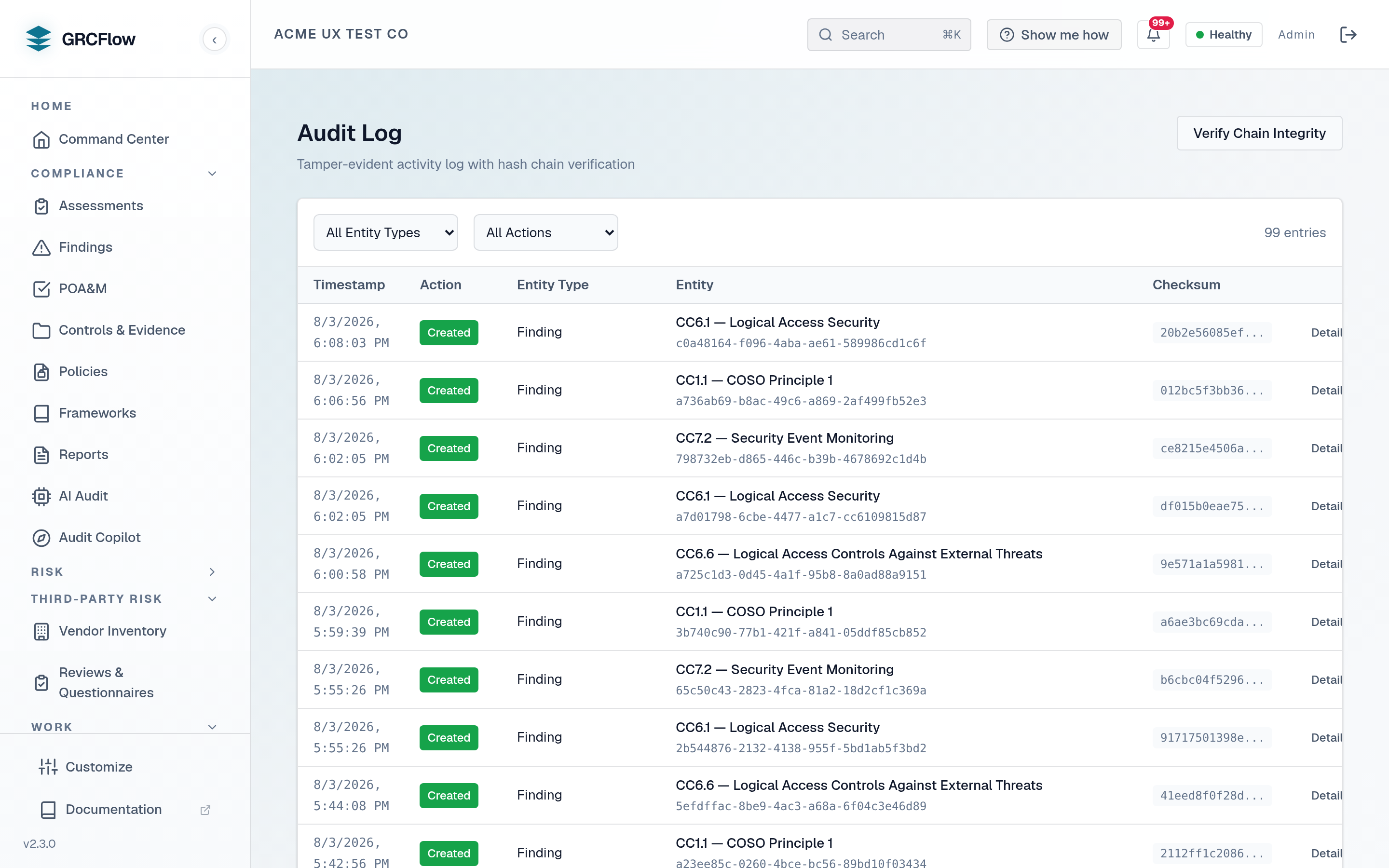Screen dimensions: 1389x868
Task: Open Command Center home icon
Action: (41, 139)
